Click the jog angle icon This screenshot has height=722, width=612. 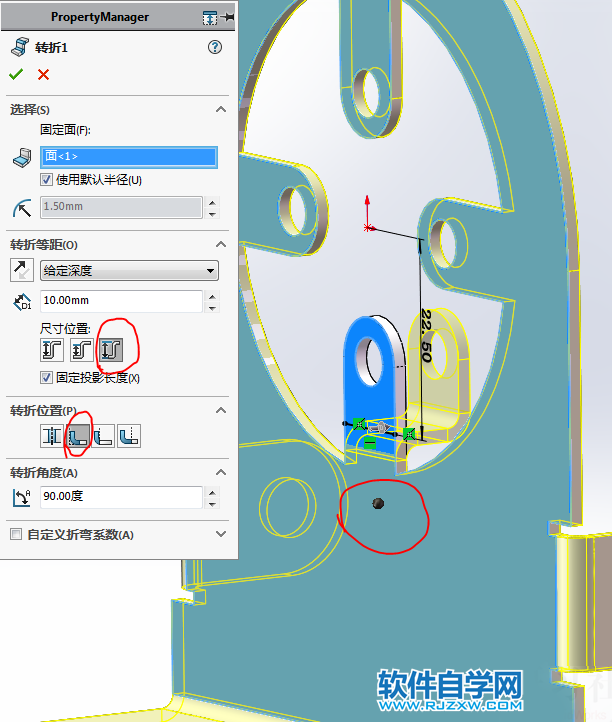point(22,497)
